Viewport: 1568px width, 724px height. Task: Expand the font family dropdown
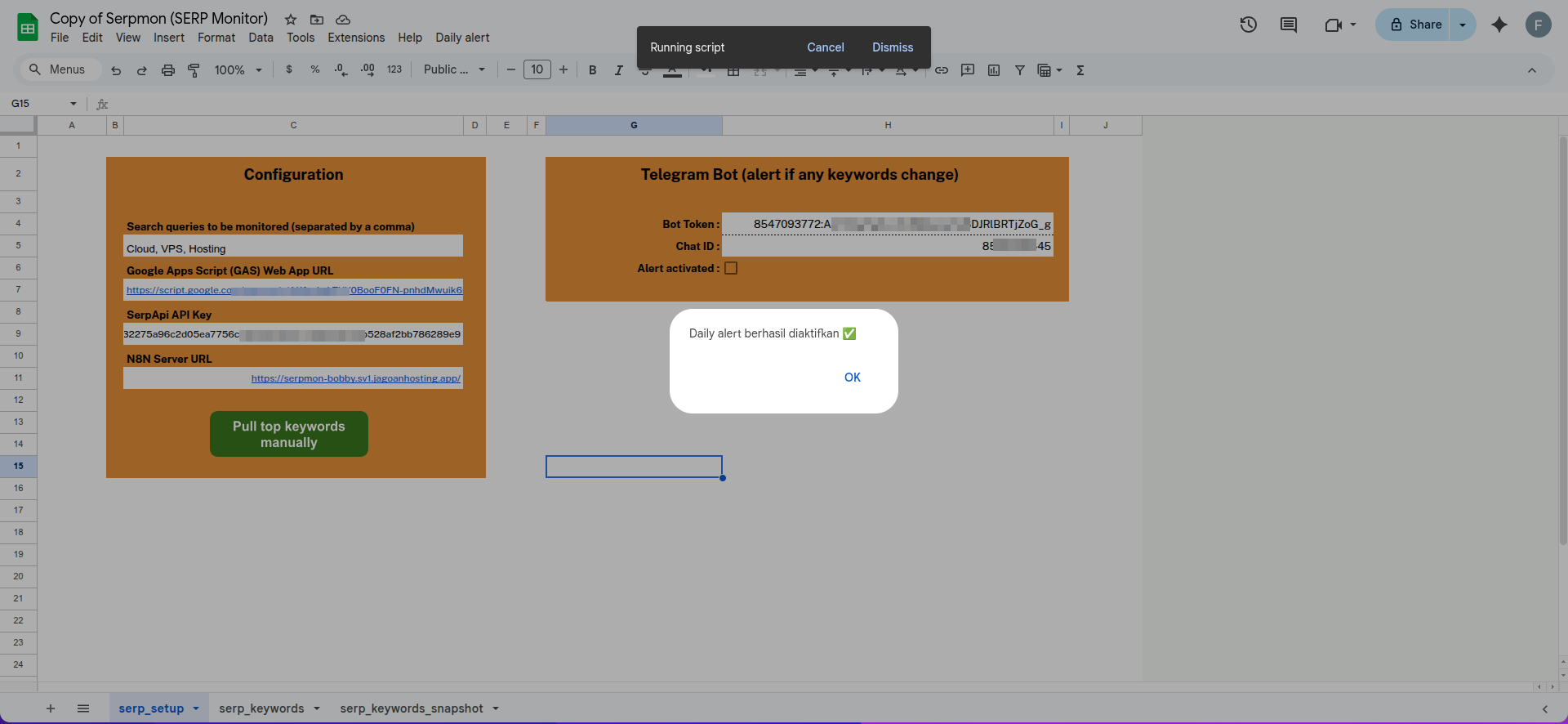454,70
